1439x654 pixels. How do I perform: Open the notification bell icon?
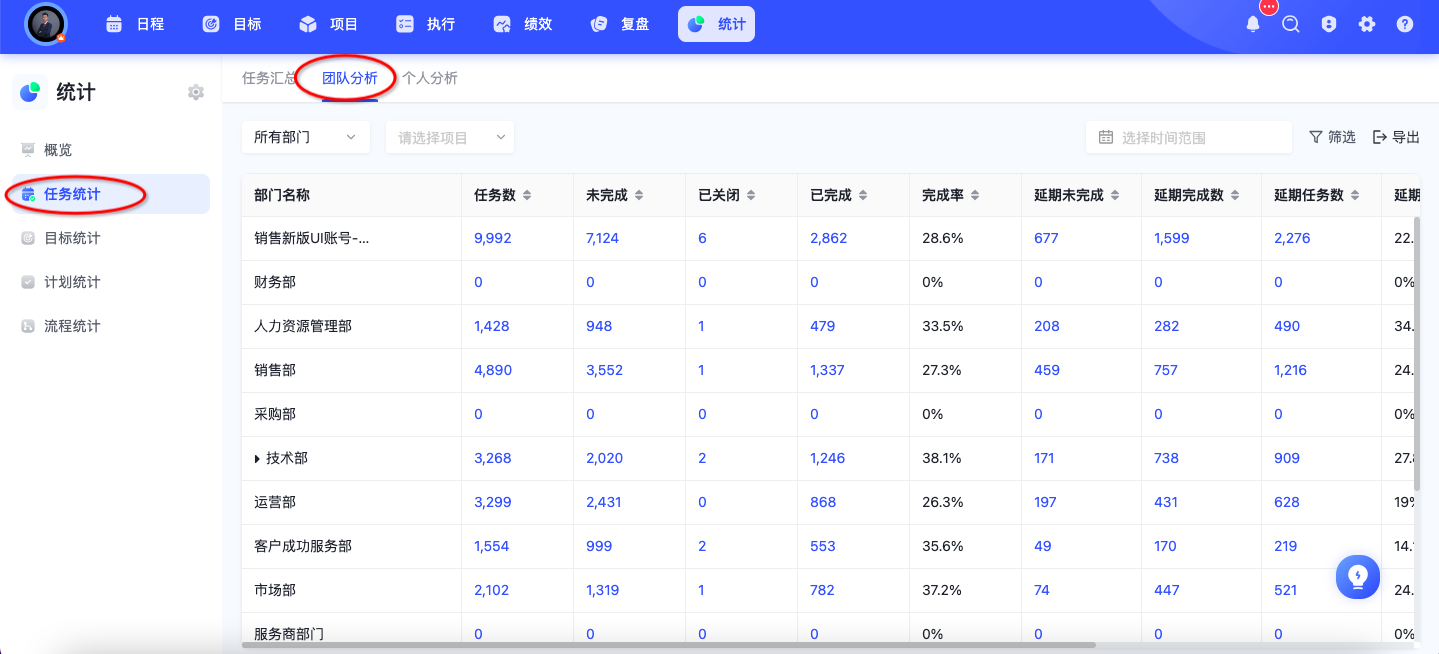point(1253,24)
